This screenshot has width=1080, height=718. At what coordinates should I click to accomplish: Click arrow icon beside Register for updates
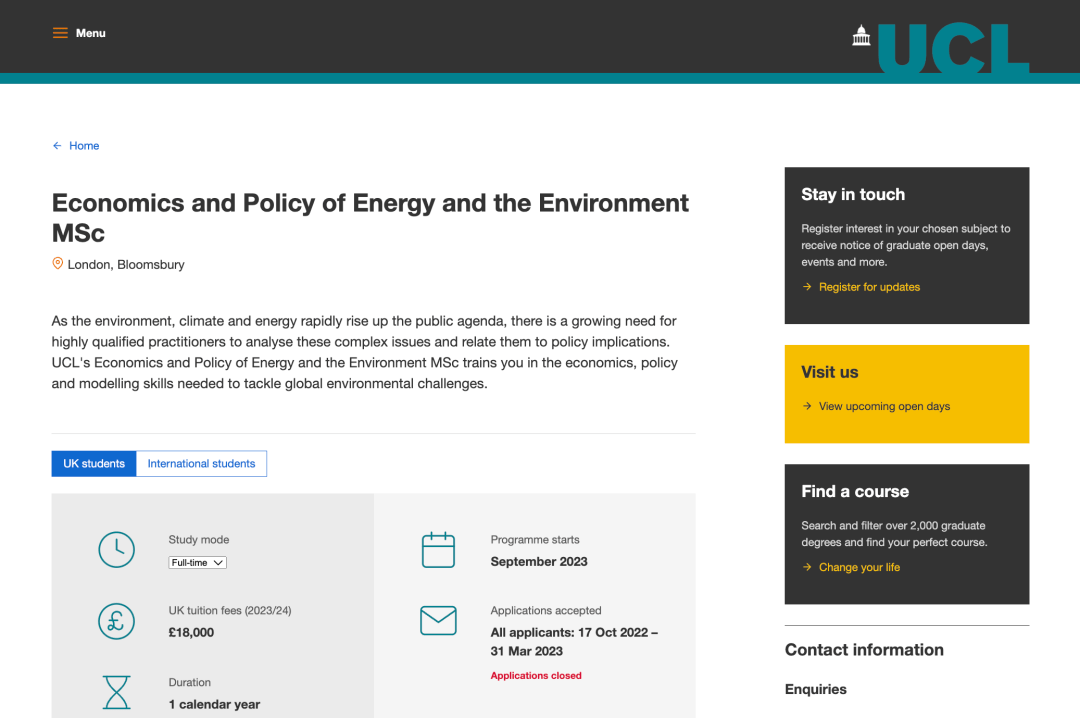[x=807, y=287]
